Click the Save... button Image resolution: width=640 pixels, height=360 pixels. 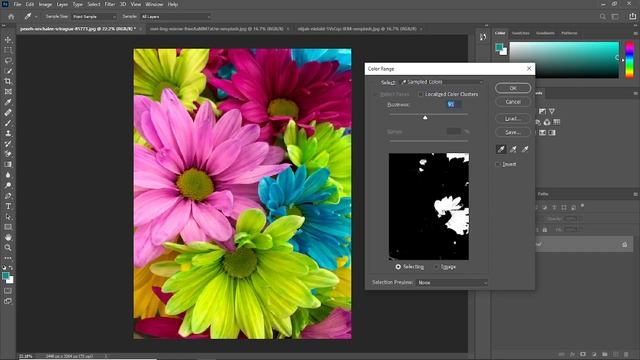(x=513, y=132)
